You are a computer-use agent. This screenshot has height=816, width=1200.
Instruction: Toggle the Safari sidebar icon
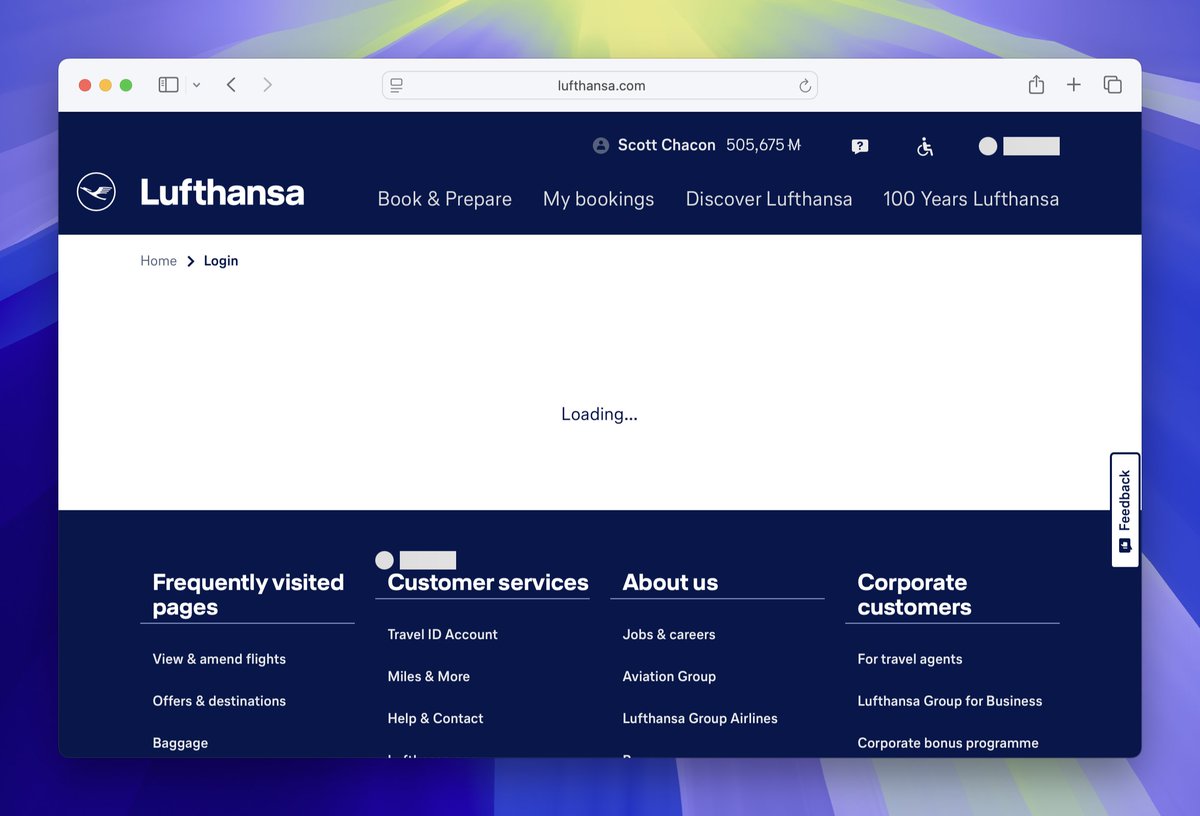click(x=168, y=85)
